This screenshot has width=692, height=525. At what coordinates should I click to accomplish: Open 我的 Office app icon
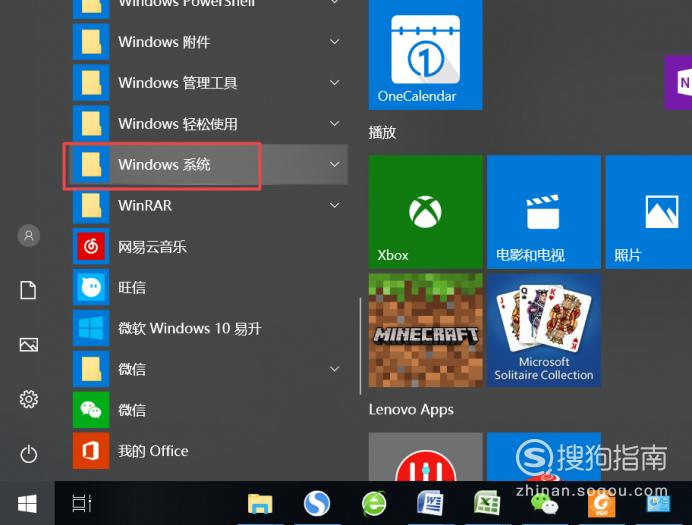91,451
